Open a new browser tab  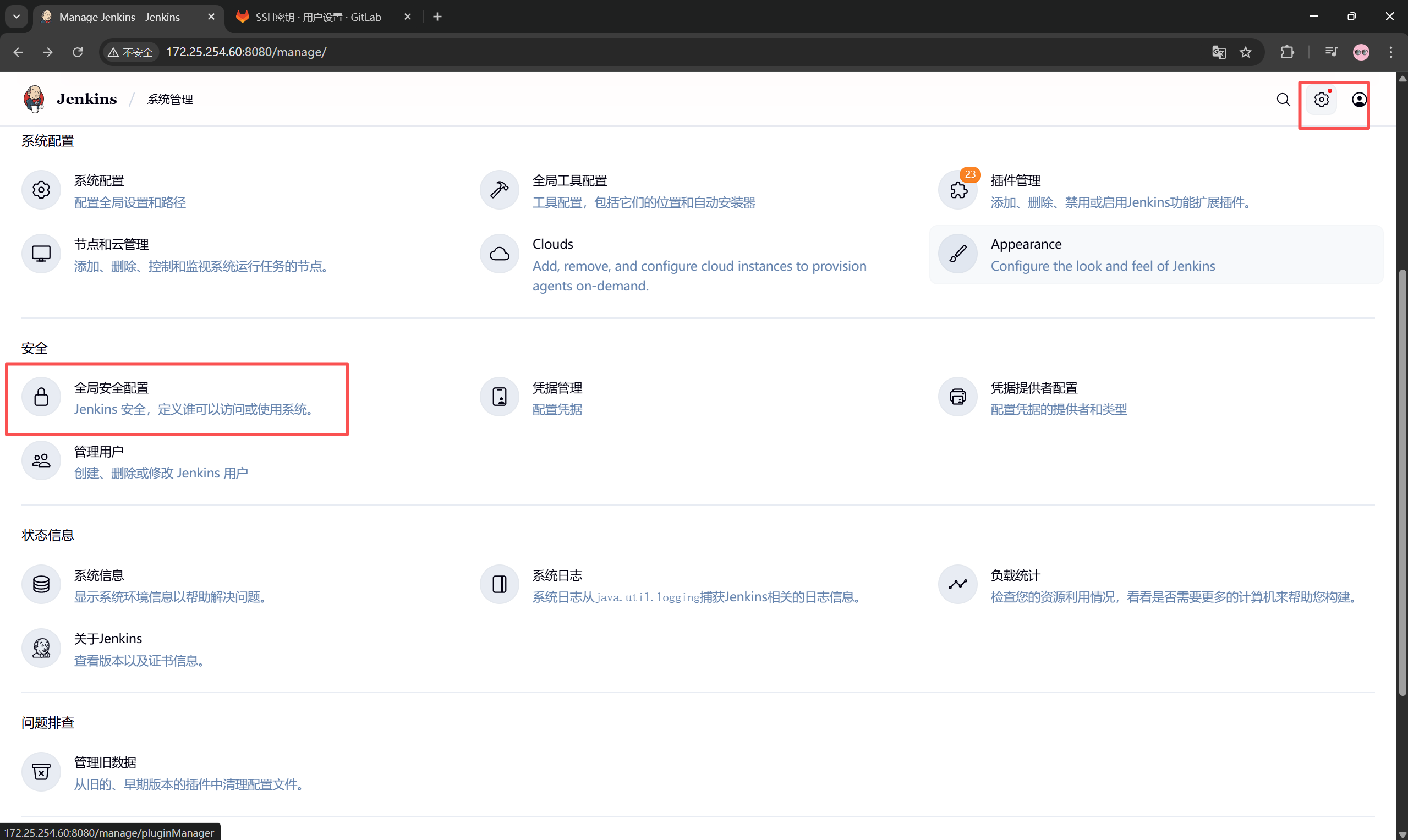(437, 17)
